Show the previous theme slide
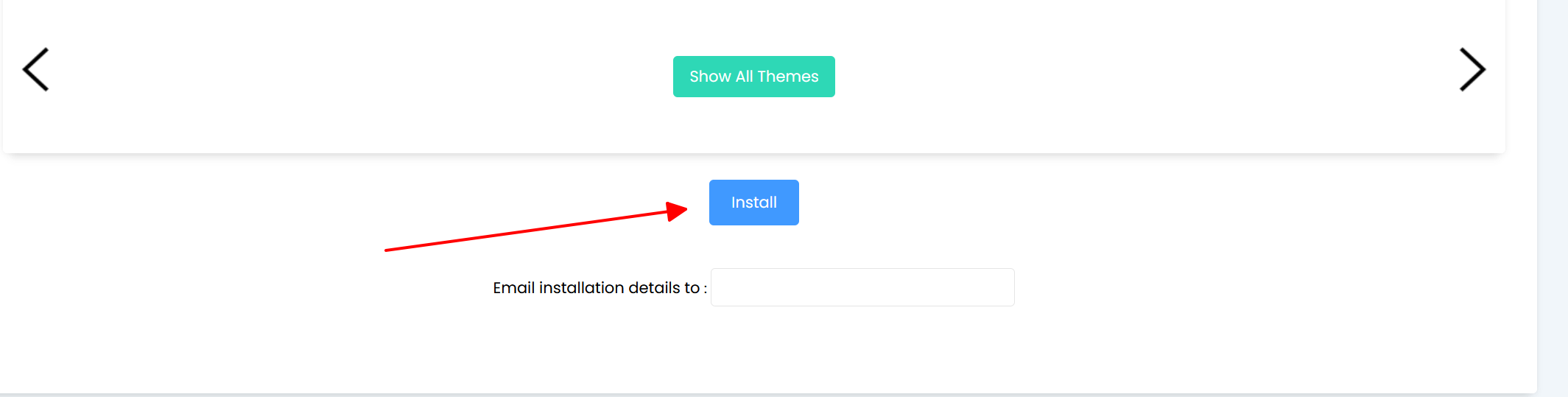The image size is (1568, 397). [x=35, y=69]
